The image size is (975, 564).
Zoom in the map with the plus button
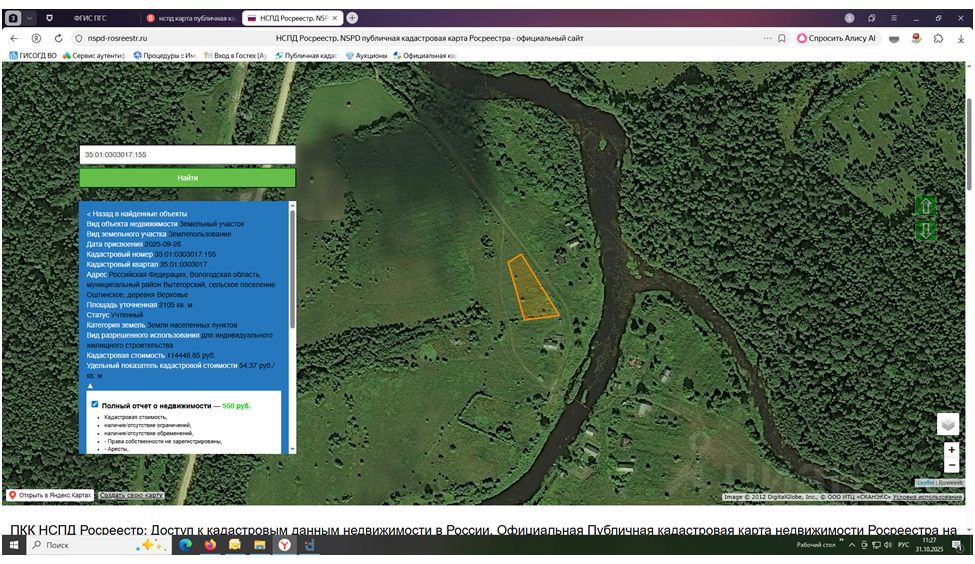point(951,450)
